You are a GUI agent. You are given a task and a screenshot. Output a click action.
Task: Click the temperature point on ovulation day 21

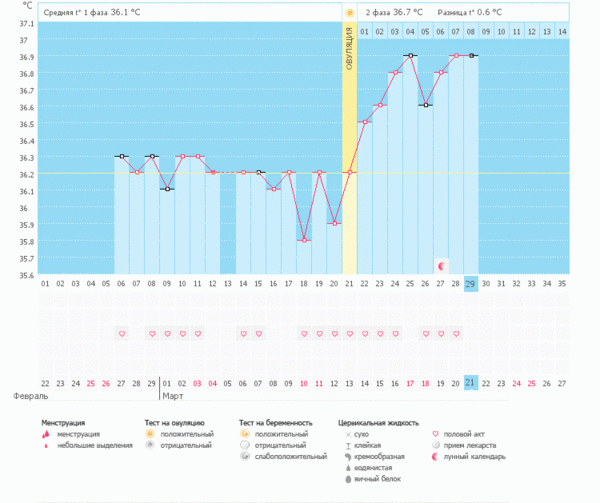(350, 172)
